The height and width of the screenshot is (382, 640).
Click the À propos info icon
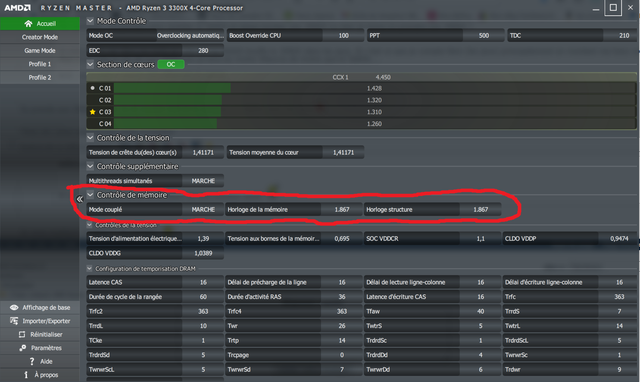(26, 375)
